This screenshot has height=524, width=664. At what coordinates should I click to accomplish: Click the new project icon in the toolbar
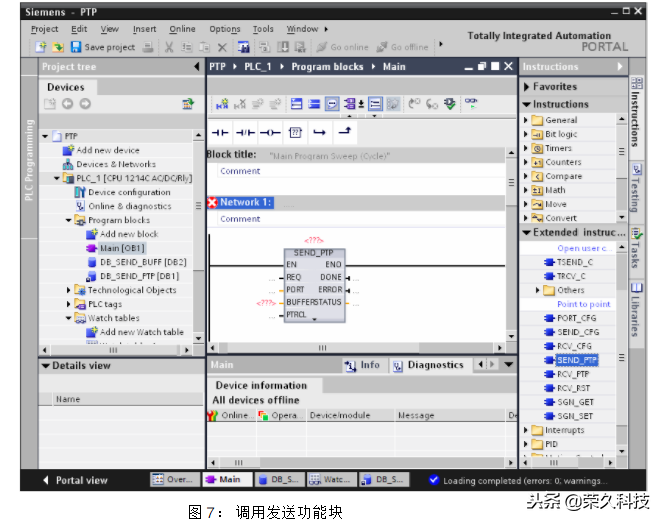(x=41, y=47)
